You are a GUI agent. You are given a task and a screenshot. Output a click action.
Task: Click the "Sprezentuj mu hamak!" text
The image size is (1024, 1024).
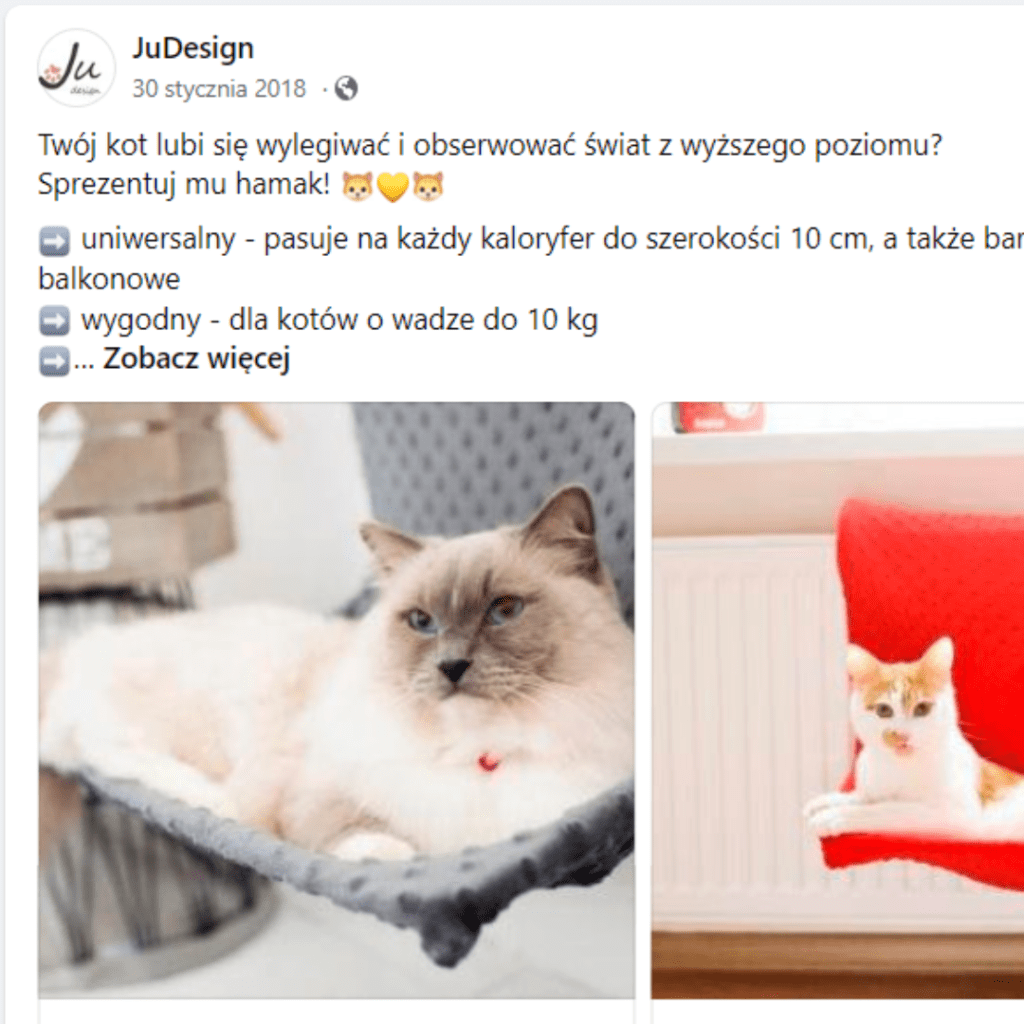(x=184, y=185)
